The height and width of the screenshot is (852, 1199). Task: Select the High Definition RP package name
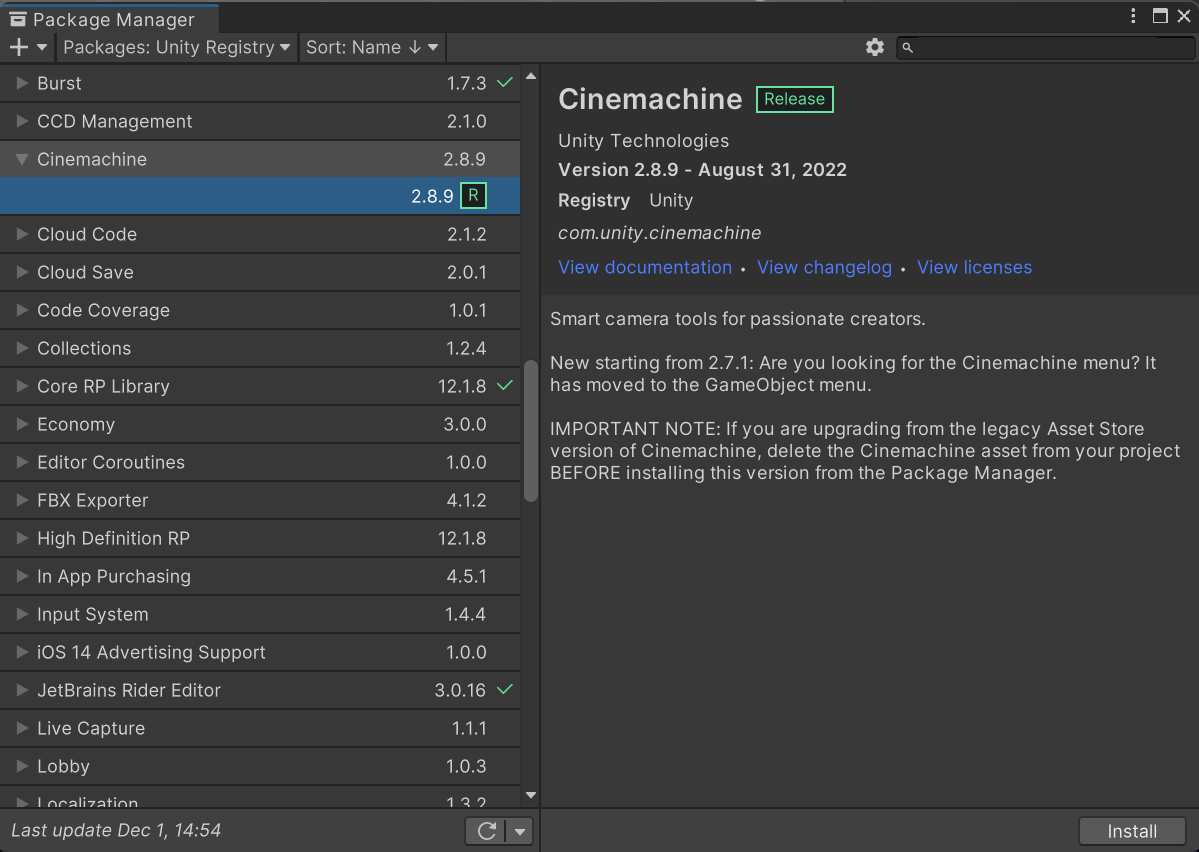tap(113, 538)
